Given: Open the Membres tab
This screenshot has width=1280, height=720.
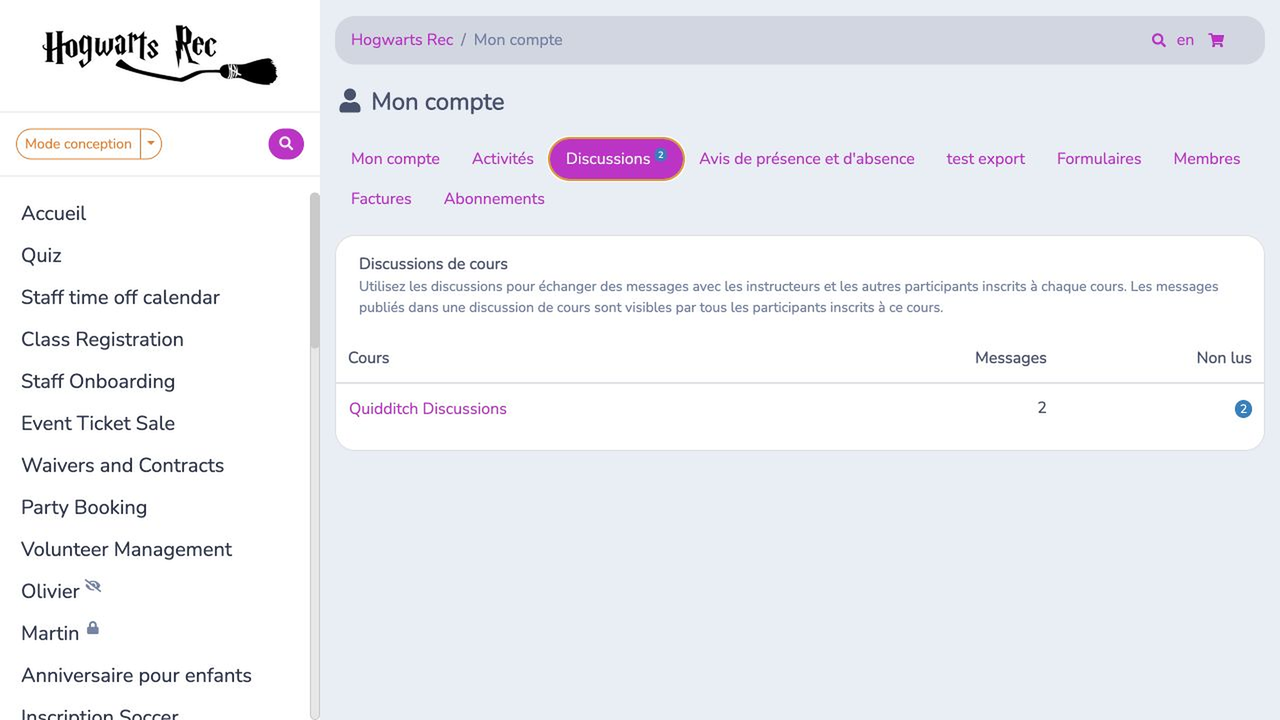Looking at the screenshot, I should point(1207,159).
